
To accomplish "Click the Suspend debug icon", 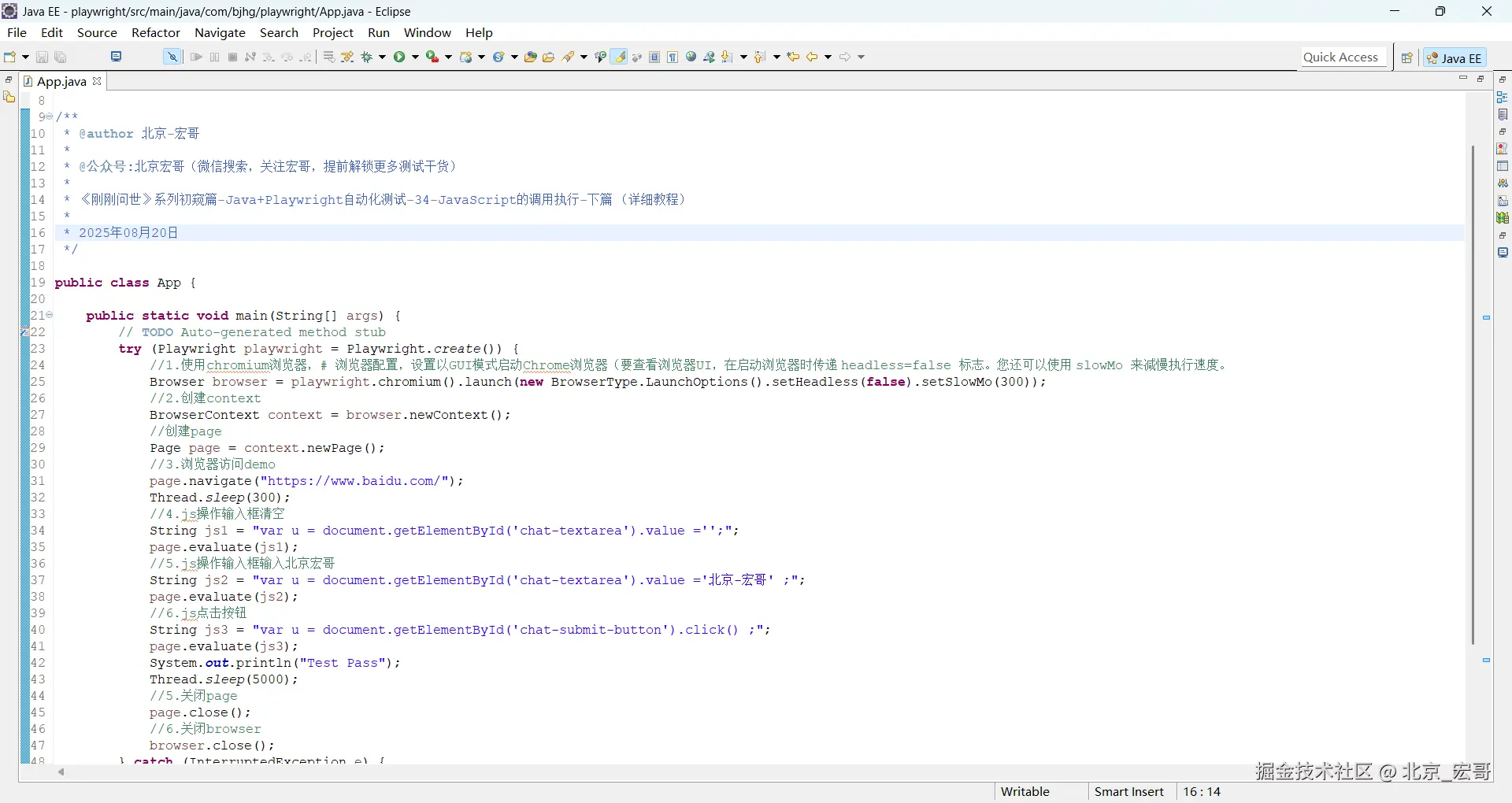I will coord(215,57).
